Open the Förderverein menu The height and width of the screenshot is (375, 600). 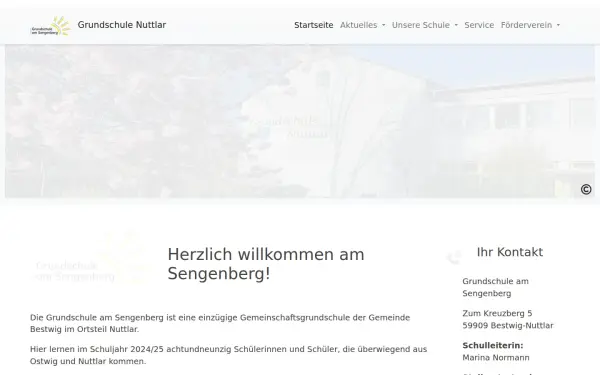(x=526, y=25)
